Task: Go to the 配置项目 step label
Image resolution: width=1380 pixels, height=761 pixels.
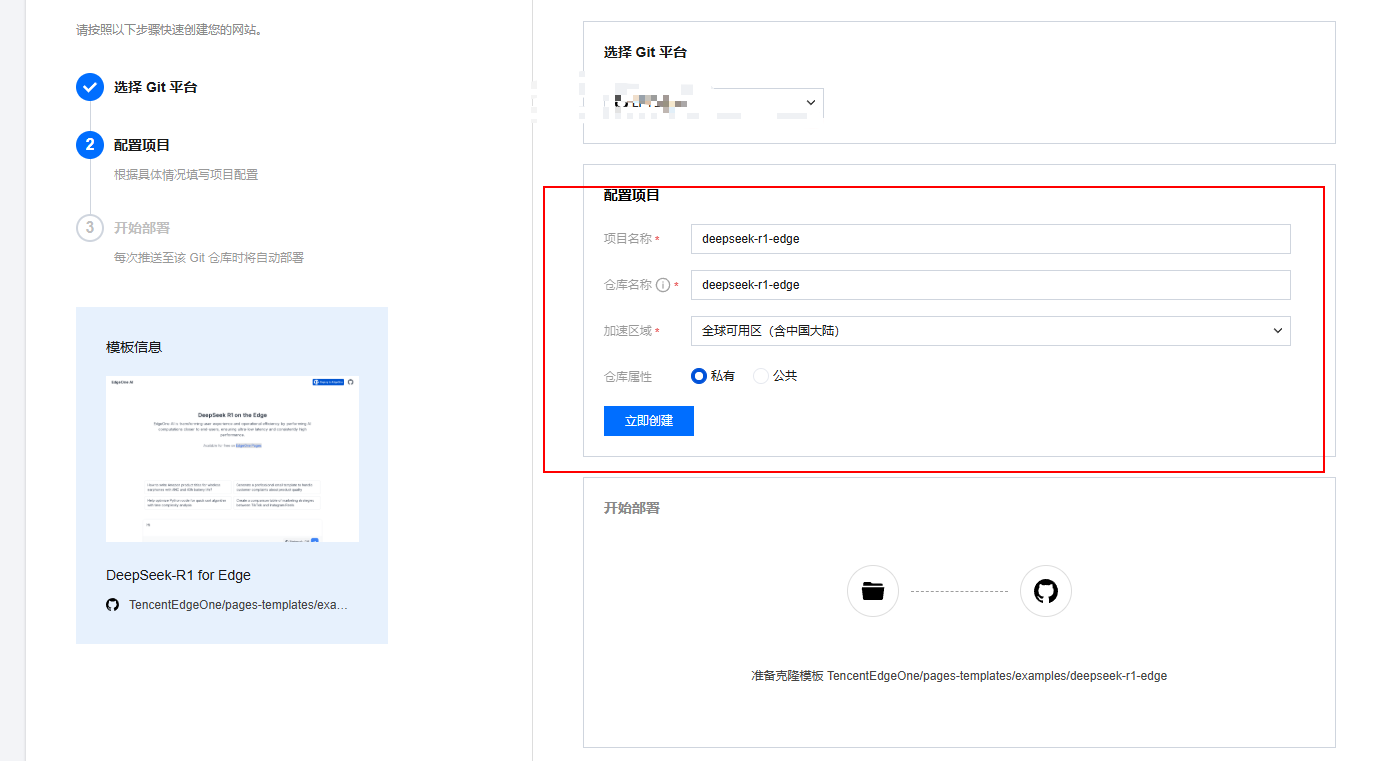Action: (x=142, y=145)
